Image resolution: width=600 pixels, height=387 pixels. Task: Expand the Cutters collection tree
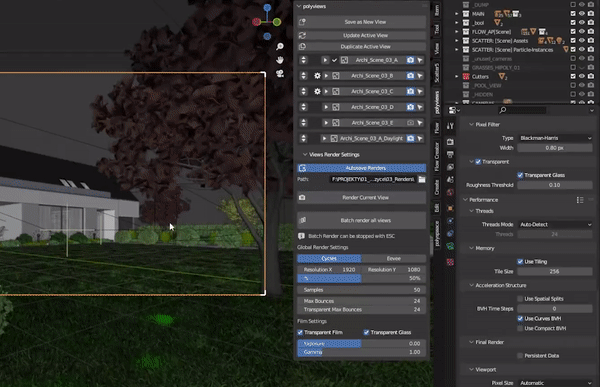[457, 77]
